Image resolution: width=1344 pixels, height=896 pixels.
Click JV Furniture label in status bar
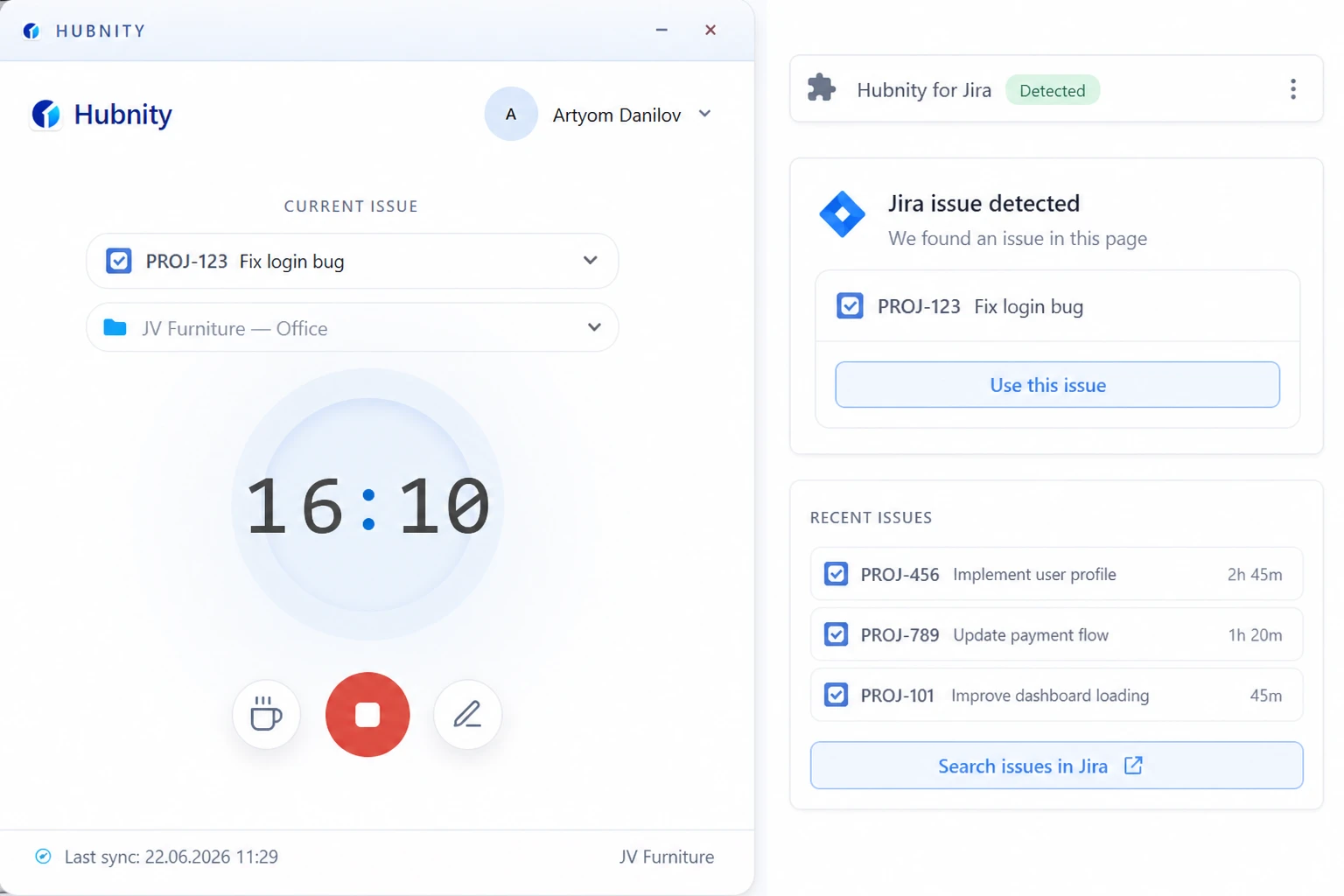click(667, 857)
